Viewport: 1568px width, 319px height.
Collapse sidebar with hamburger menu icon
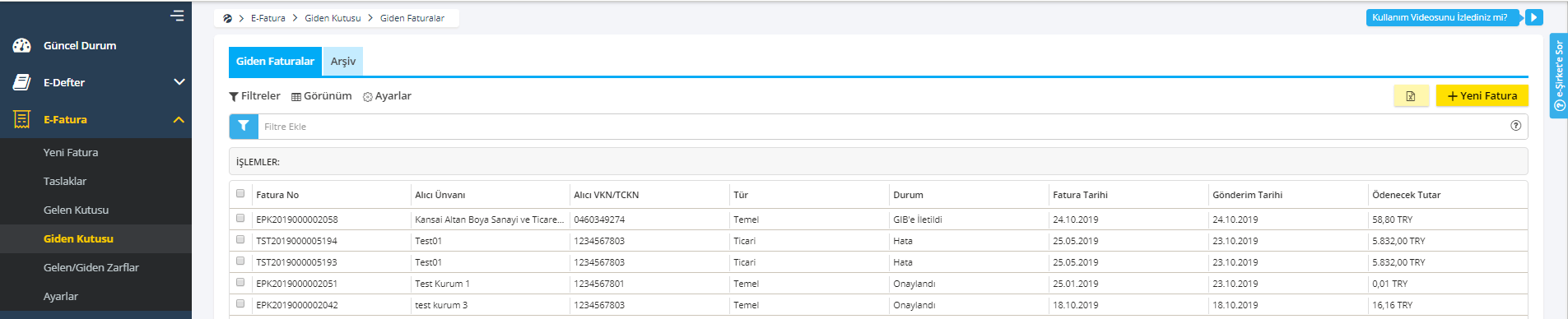tap(177, 15)
